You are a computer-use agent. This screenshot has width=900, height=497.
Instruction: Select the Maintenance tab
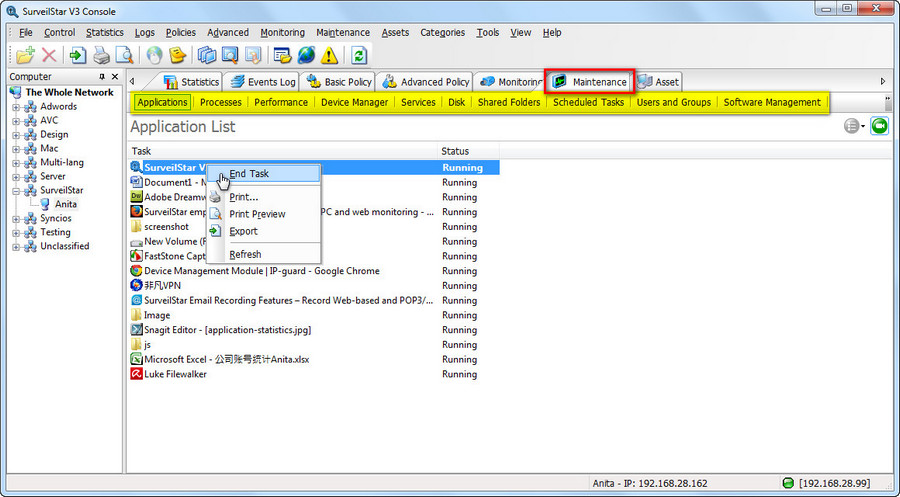pyautogui.click(x=590, y=81)
